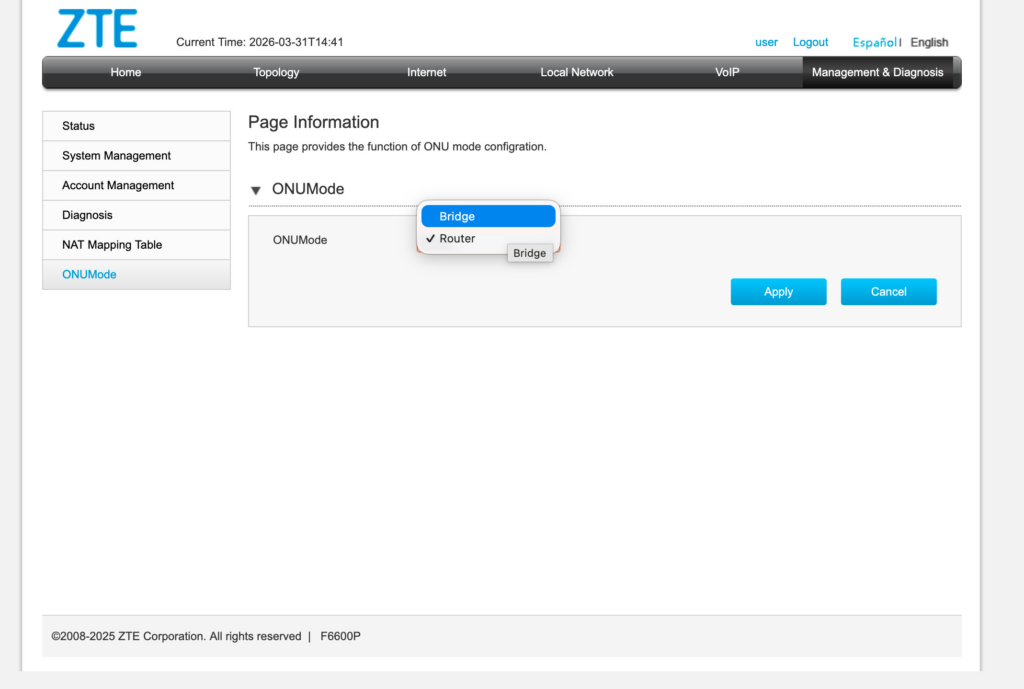The height and width of the screenshot is (689, 1024).
Task: Navigate to the VoIP tab
Action: [x=727, y=72]
